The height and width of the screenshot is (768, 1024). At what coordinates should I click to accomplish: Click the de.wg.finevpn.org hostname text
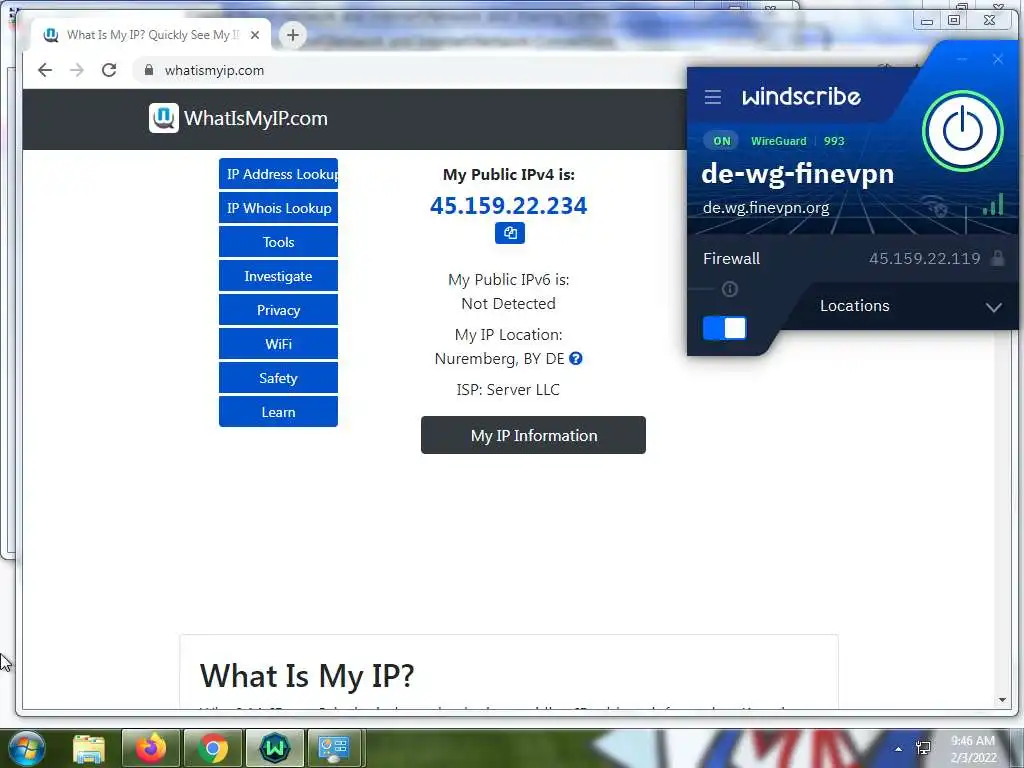pyautogui.click(x=766, y=208)
